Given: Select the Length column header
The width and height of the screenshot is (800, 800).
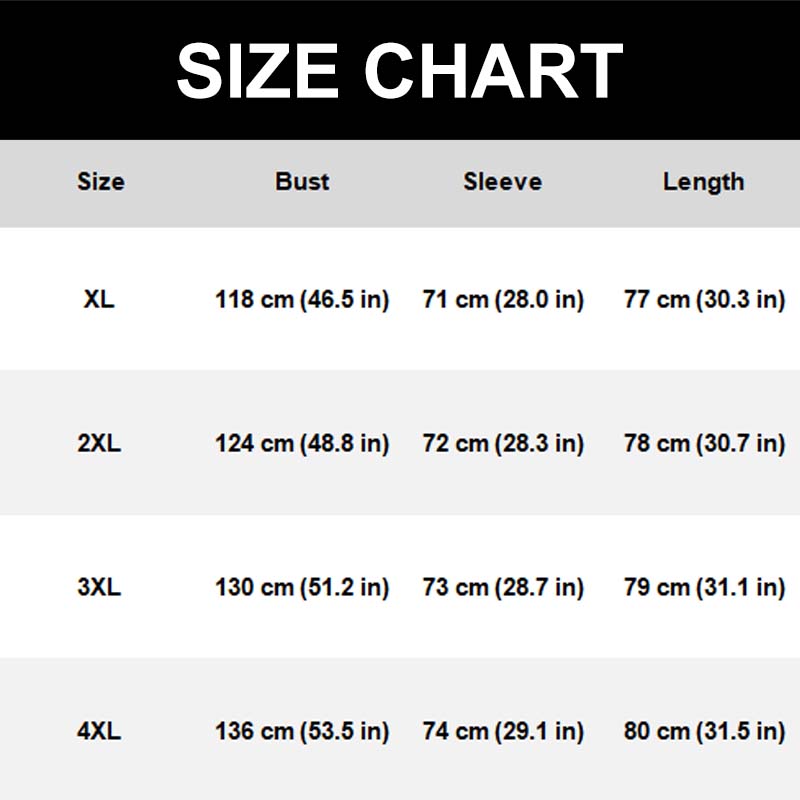Looking at the screenshot, I should coord(703,182).
